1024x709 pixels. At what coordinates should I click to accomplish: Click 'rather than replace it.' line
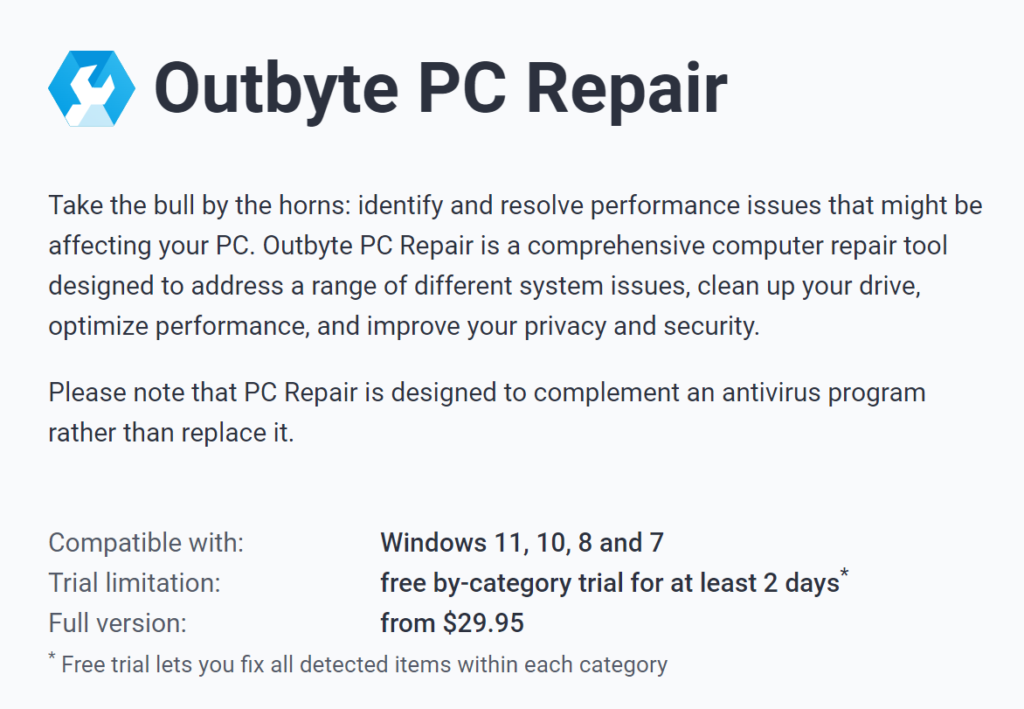pos(171,433)
